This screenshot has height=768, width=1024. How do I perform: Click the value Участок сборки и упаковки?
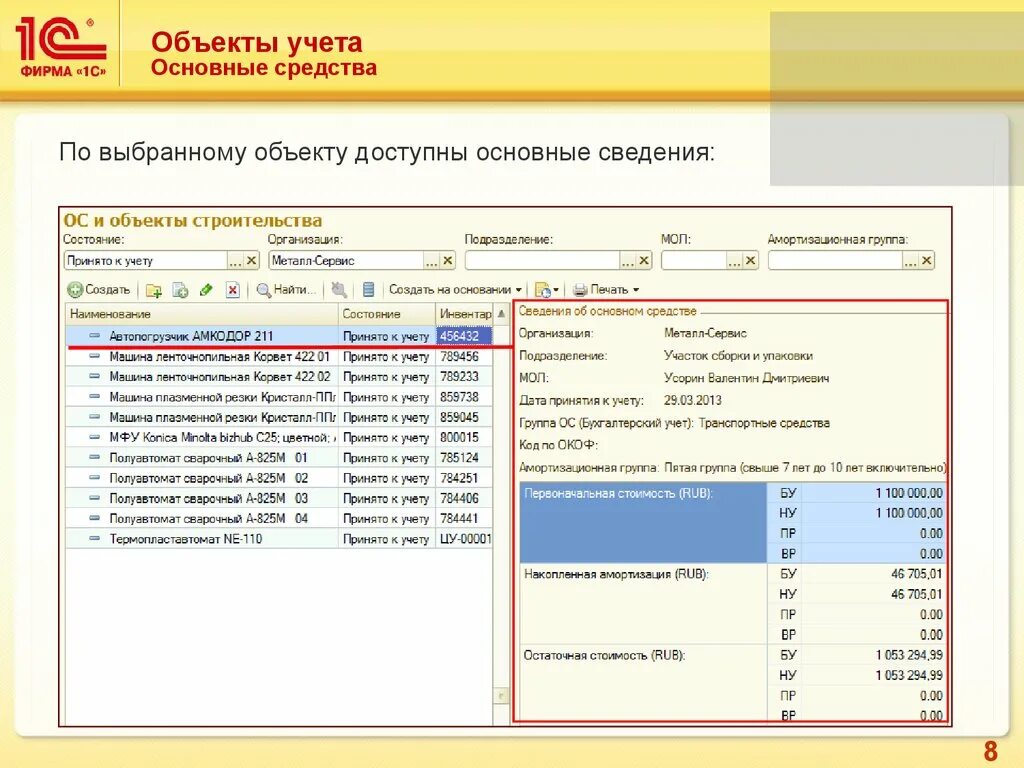pyautogui.click(x=738, y=356)
